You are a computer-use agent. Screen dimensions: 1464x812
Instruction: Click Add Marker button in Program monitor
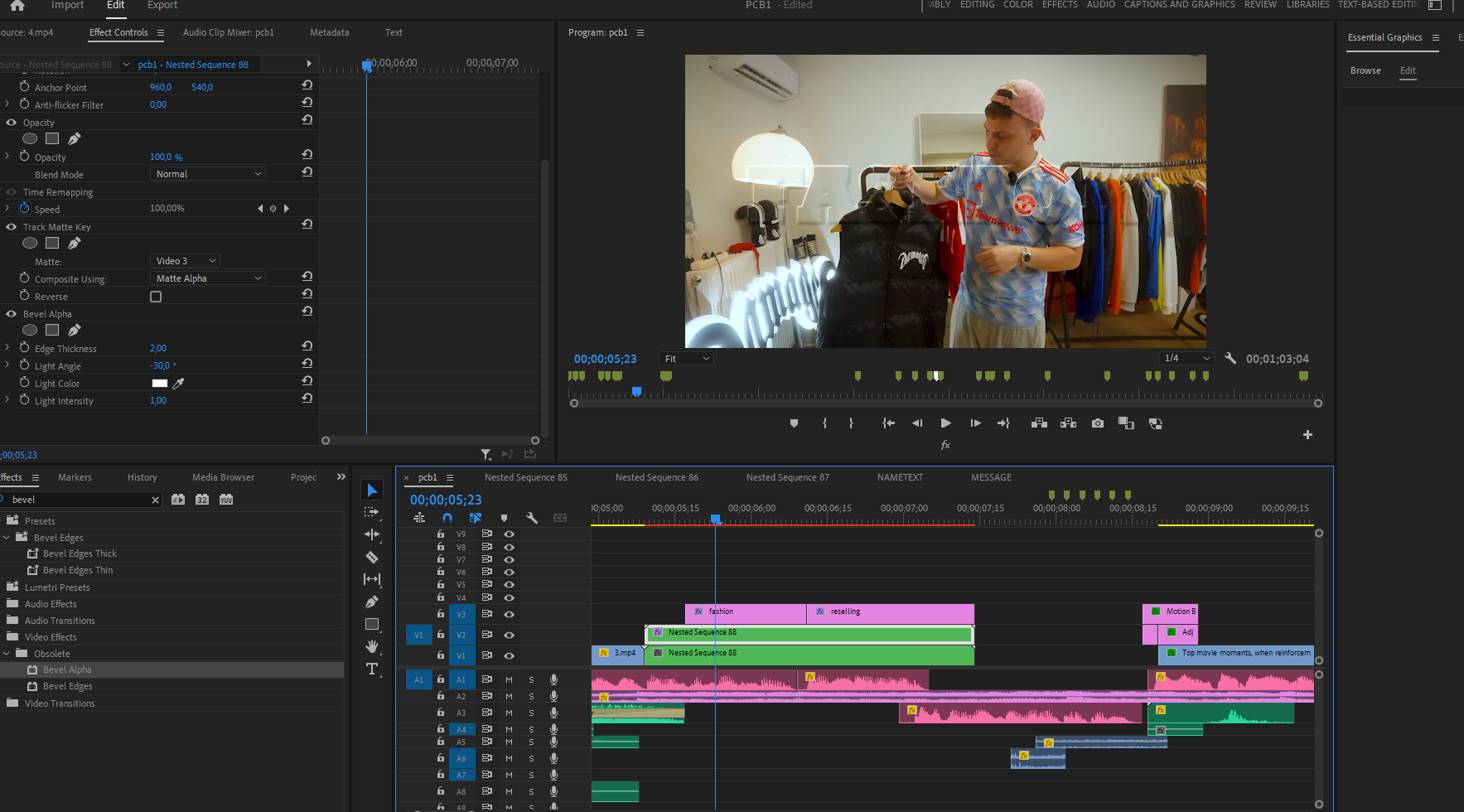[794, 423]
